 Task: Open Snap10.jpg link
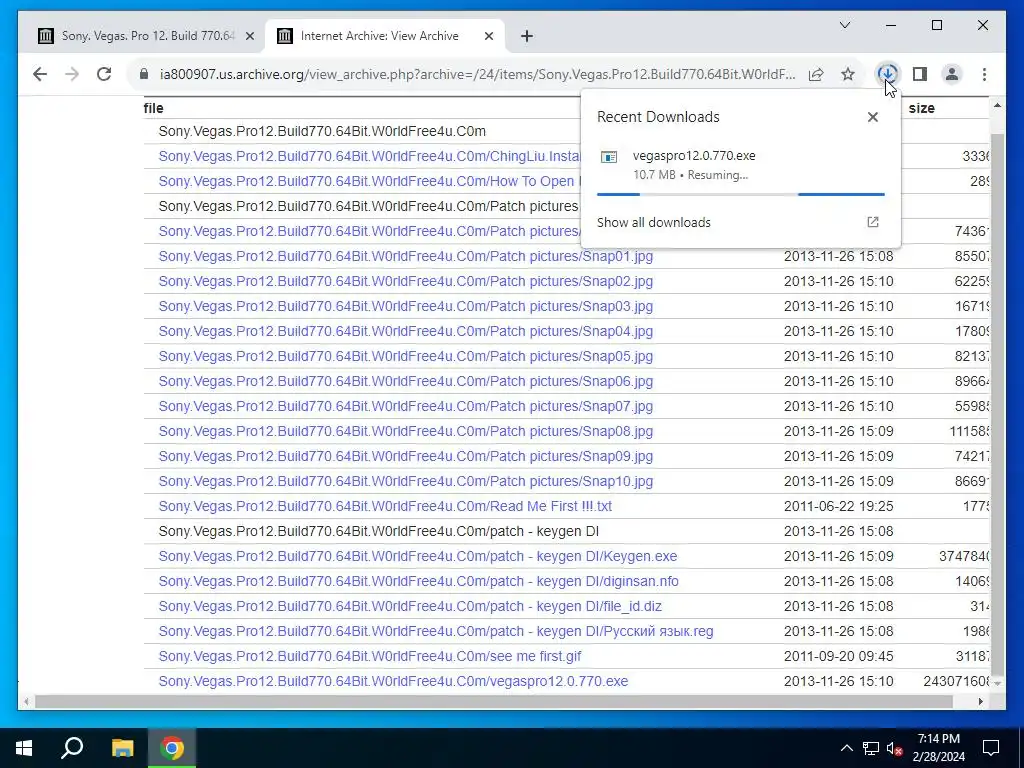coord(406,481)
